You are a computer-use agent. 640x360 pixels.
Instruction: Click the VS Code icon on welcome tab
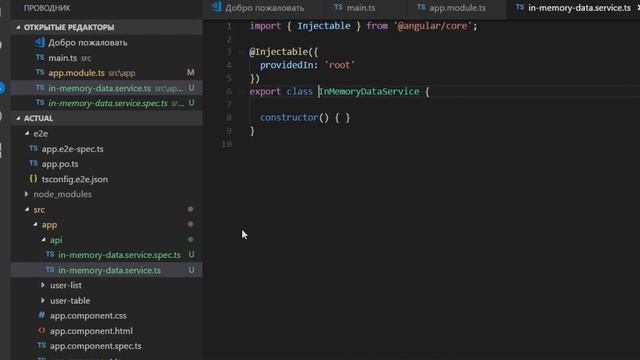coord(217,7)
